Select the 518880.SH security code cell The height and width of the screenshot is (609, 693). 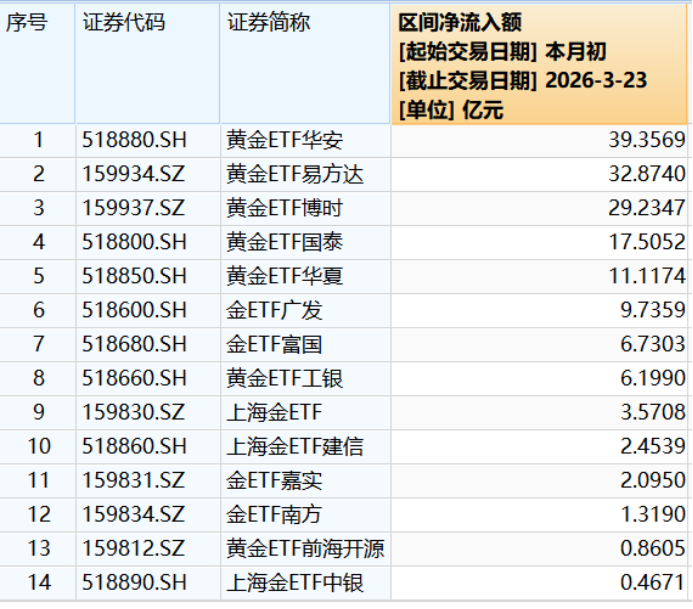tap(134, 140)
